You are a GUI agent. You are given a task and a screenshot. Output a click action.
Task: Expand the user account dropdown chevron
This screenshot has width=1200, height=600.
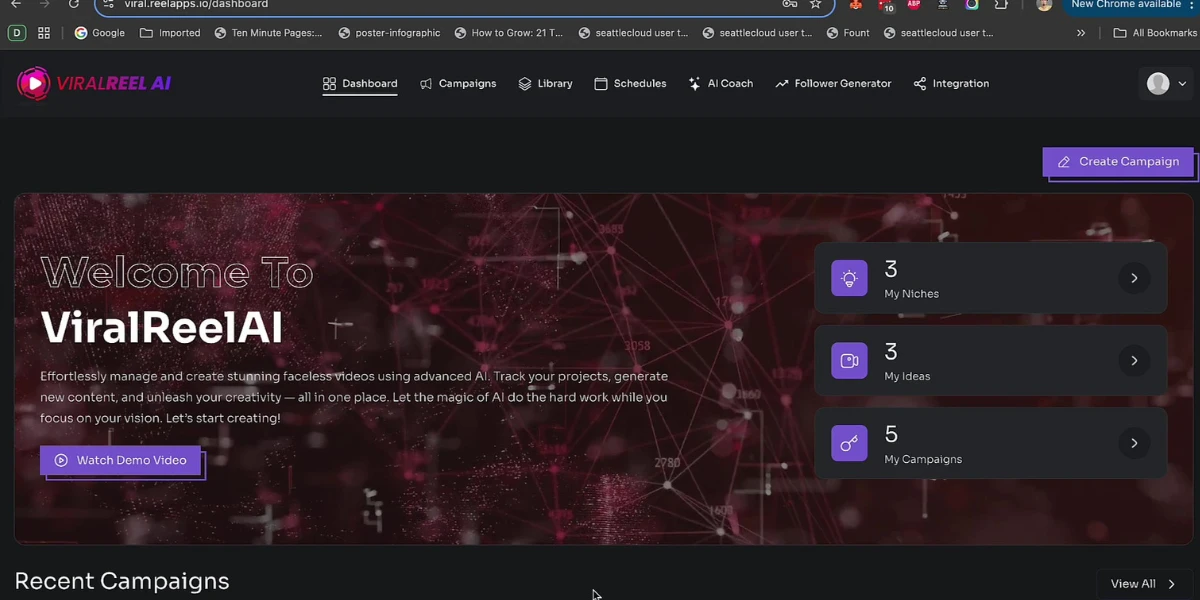(x=1182, y=84)
